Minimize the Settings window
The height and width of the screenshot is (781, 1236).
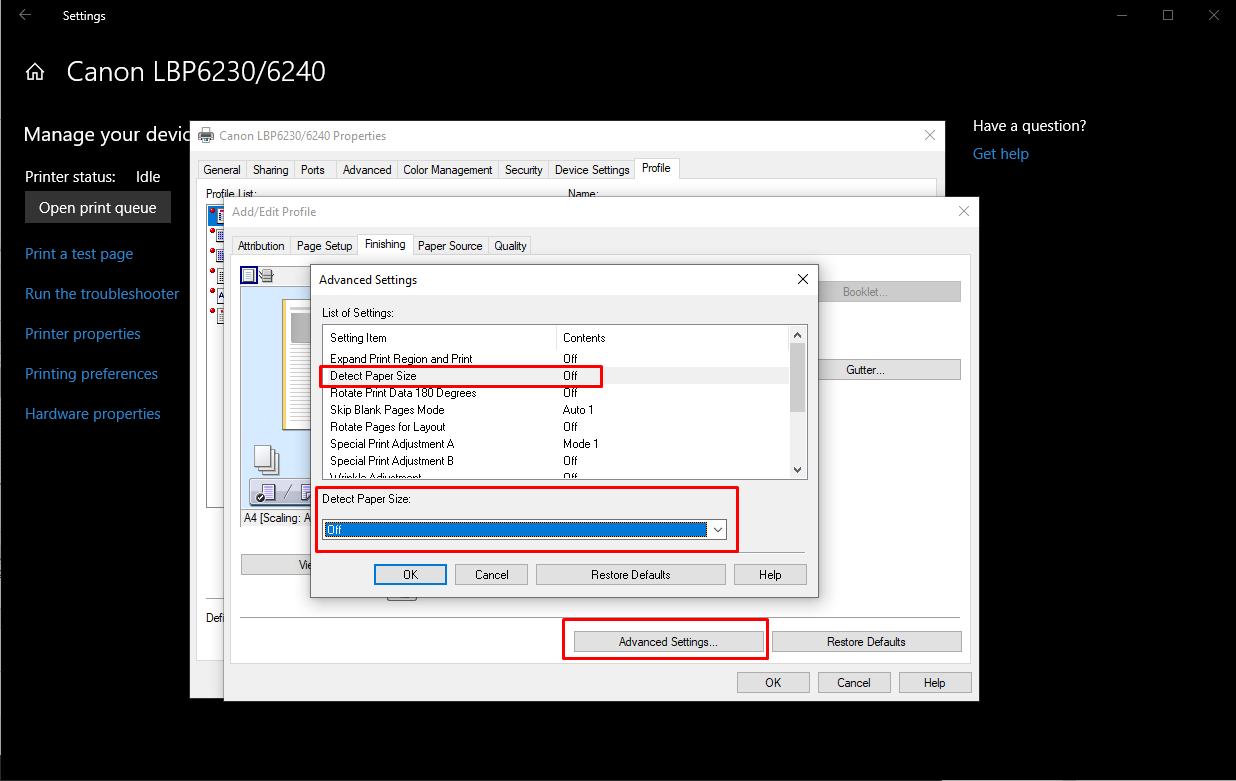point(1121,15)
